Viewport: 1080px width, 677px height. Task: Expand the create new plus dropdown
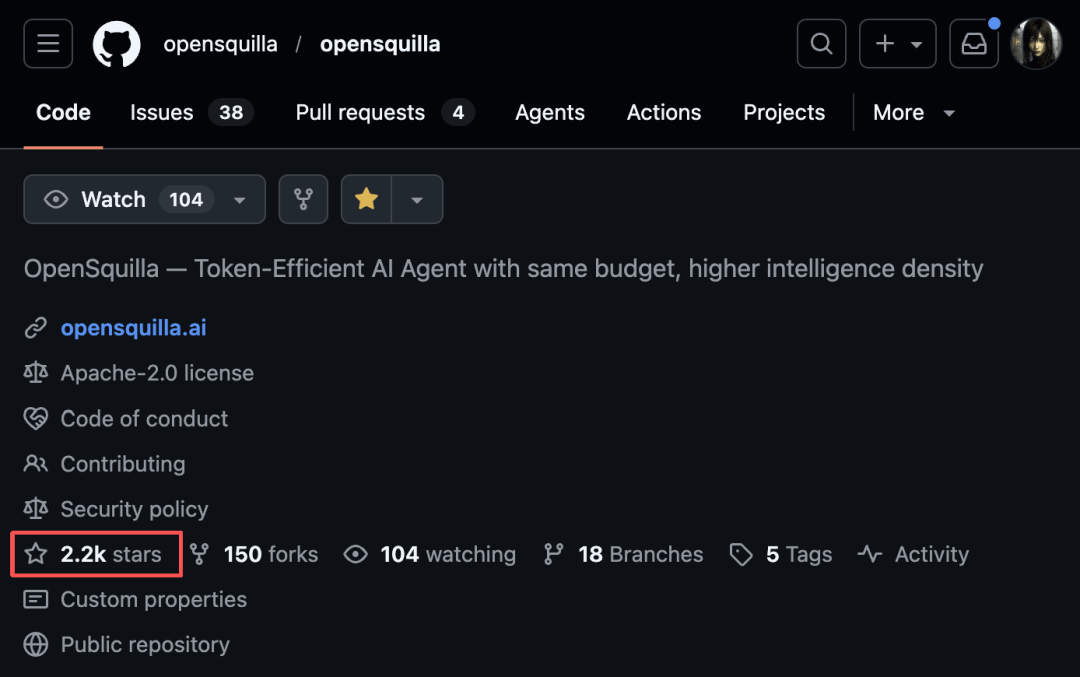[x=897, y=44]
